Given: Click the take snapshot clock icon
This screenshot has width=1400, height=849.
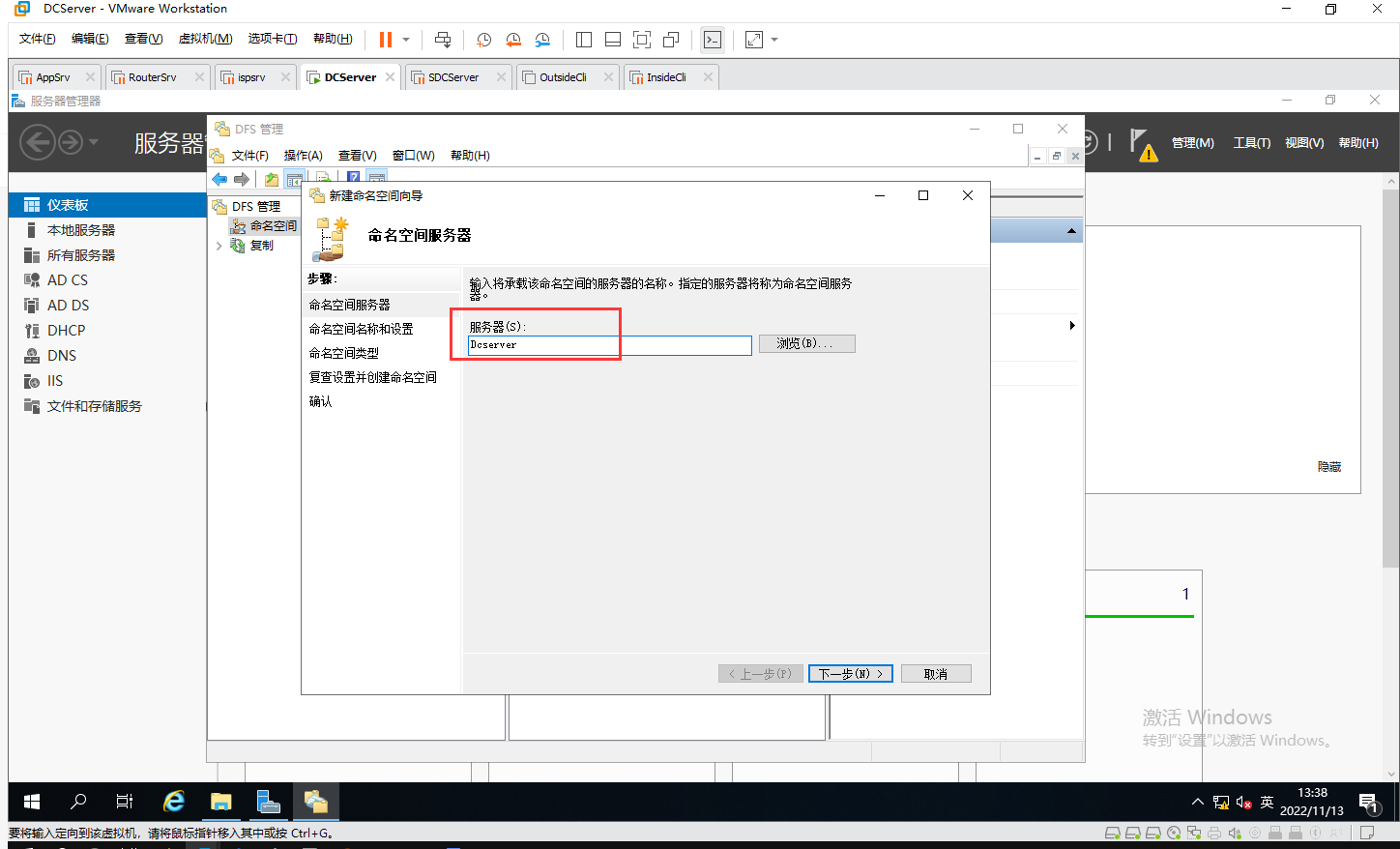Looking at the screenshot, I should [484, 40].
